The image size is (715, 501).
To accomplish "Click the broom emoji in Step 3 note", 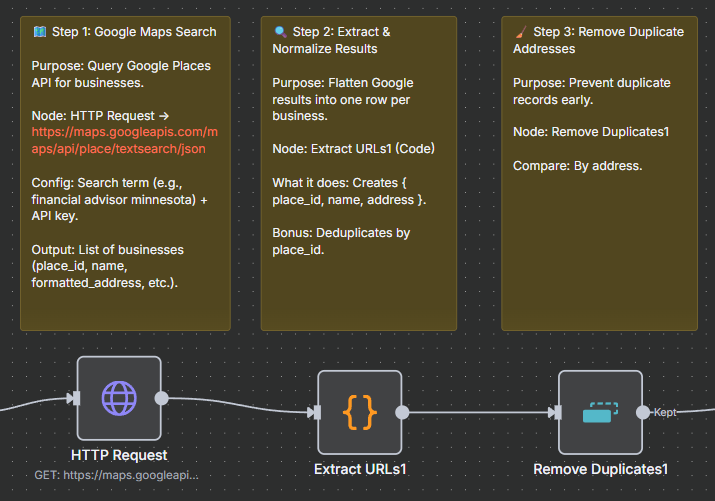I will coord(521,31).
